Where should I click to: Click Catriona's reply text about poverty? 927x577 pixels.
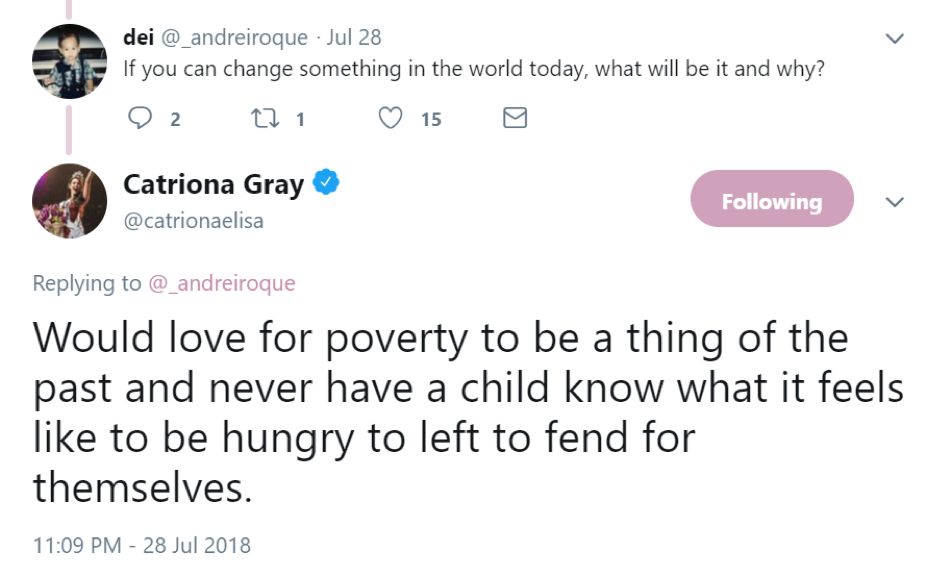440,411
